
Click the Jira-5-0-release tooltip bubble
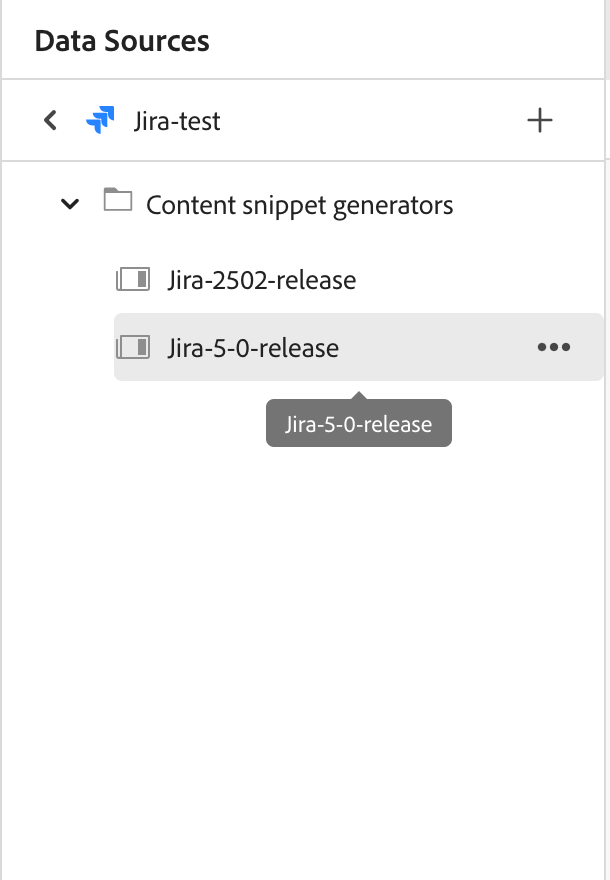(x=359, y=423)
